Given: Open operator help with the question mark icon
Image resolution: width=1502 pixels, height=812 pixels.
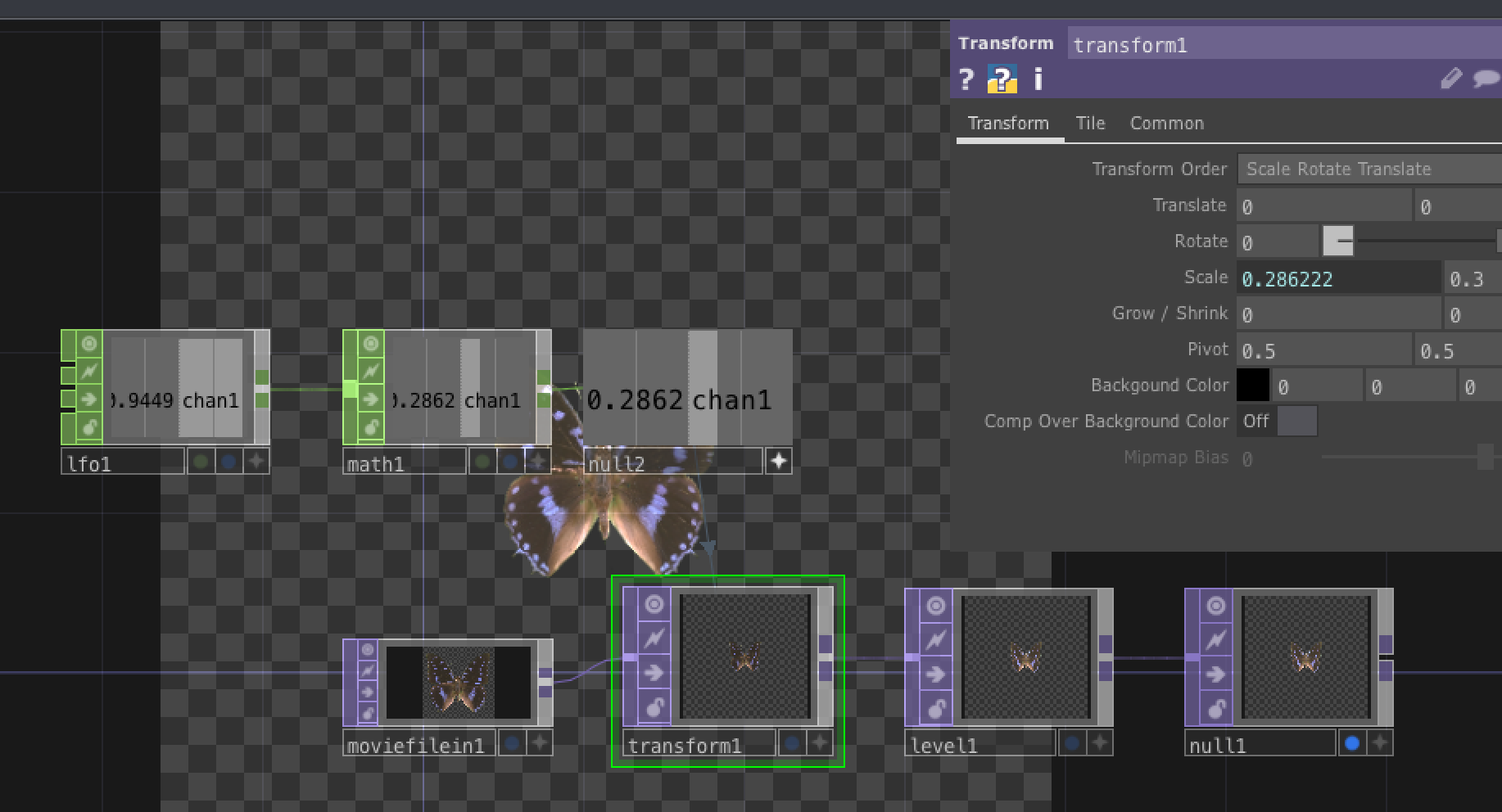Looking at the screenshot, I should point(966,79).
